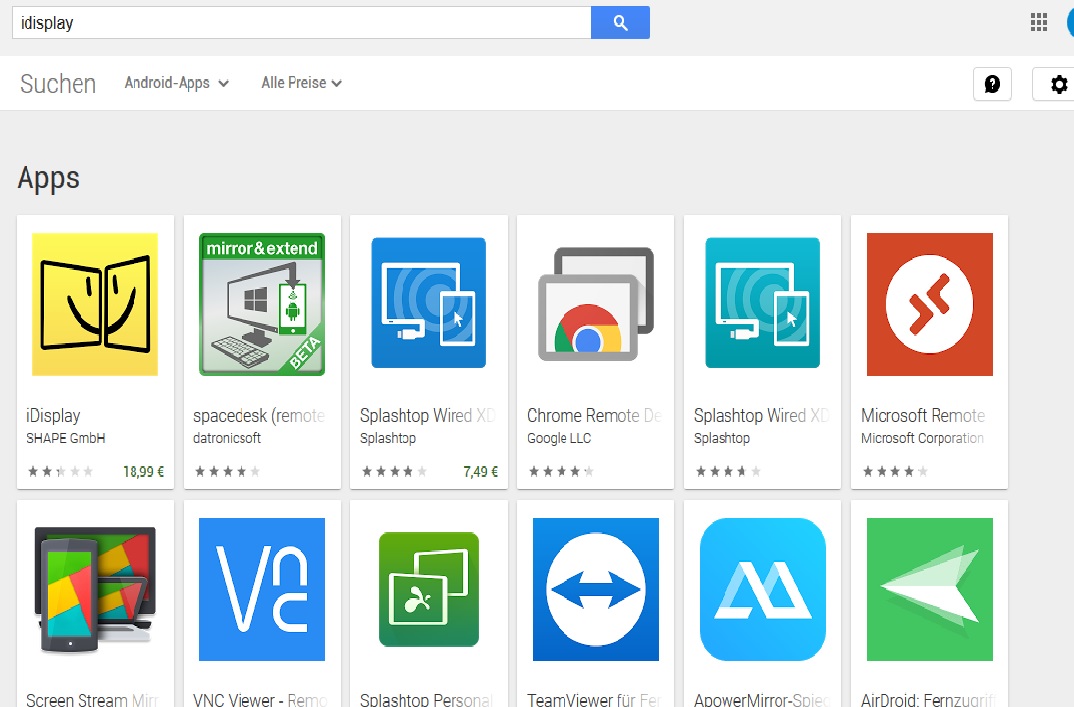Click the star rating of iDisplay
The image size is (1074, 707).
pos(60,471)
